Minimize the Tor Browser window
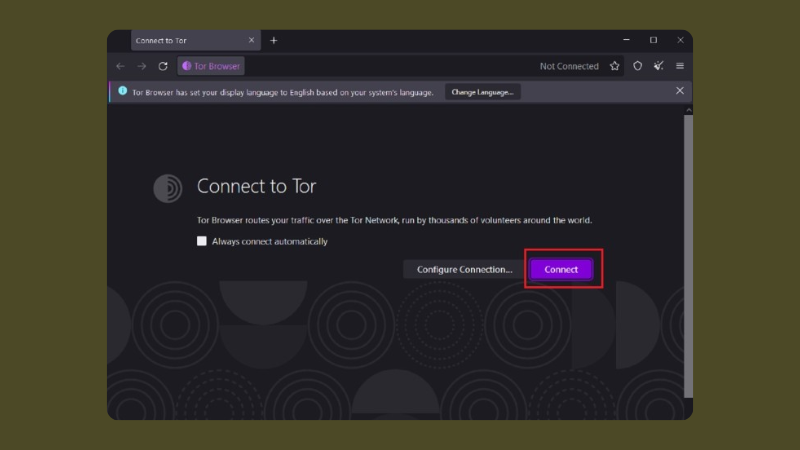The image size is (800, 450). pos(627,40)
